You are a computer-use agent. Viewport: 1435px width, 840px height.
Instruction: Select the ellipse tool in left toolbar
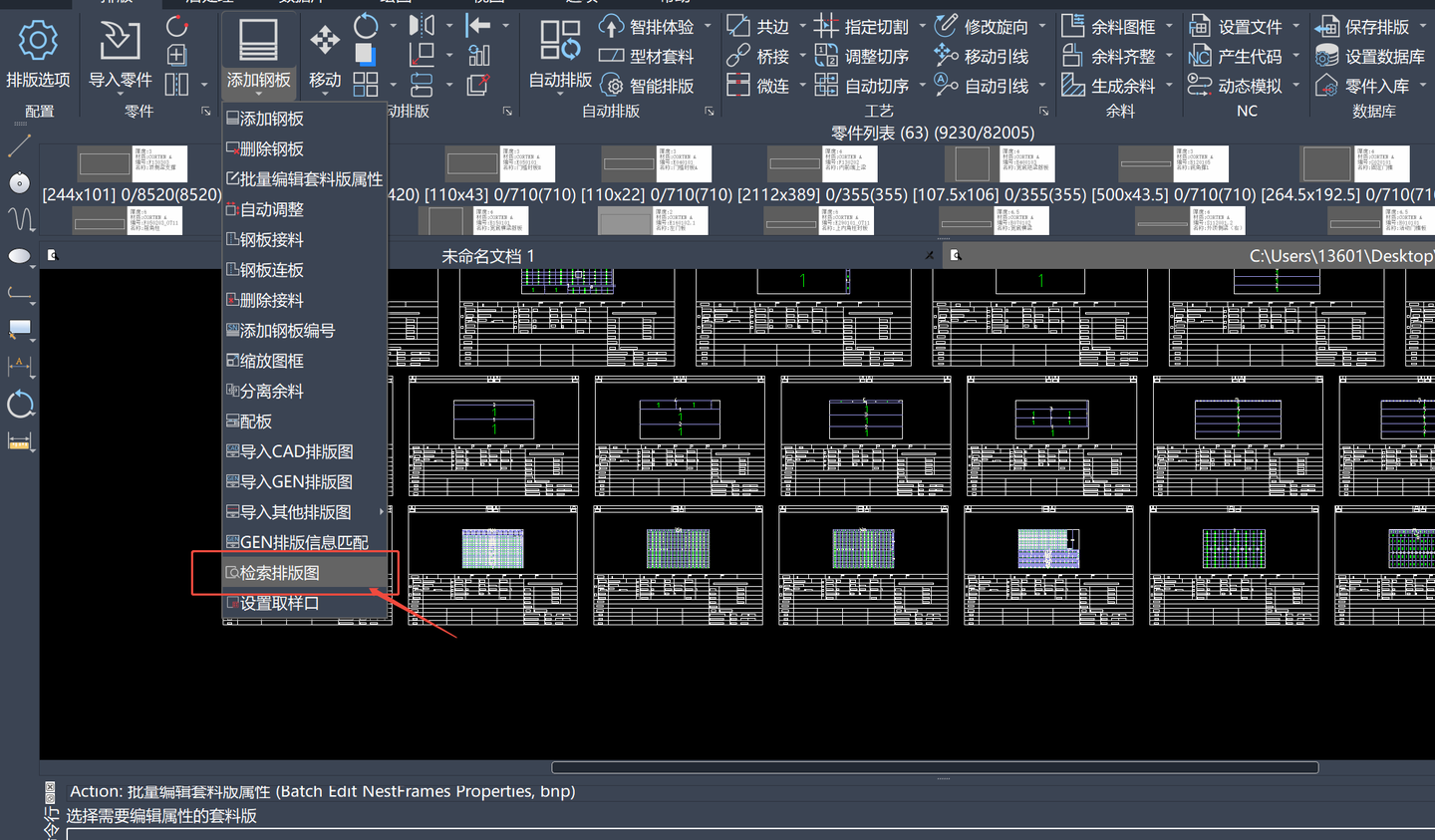coord(19,256)
